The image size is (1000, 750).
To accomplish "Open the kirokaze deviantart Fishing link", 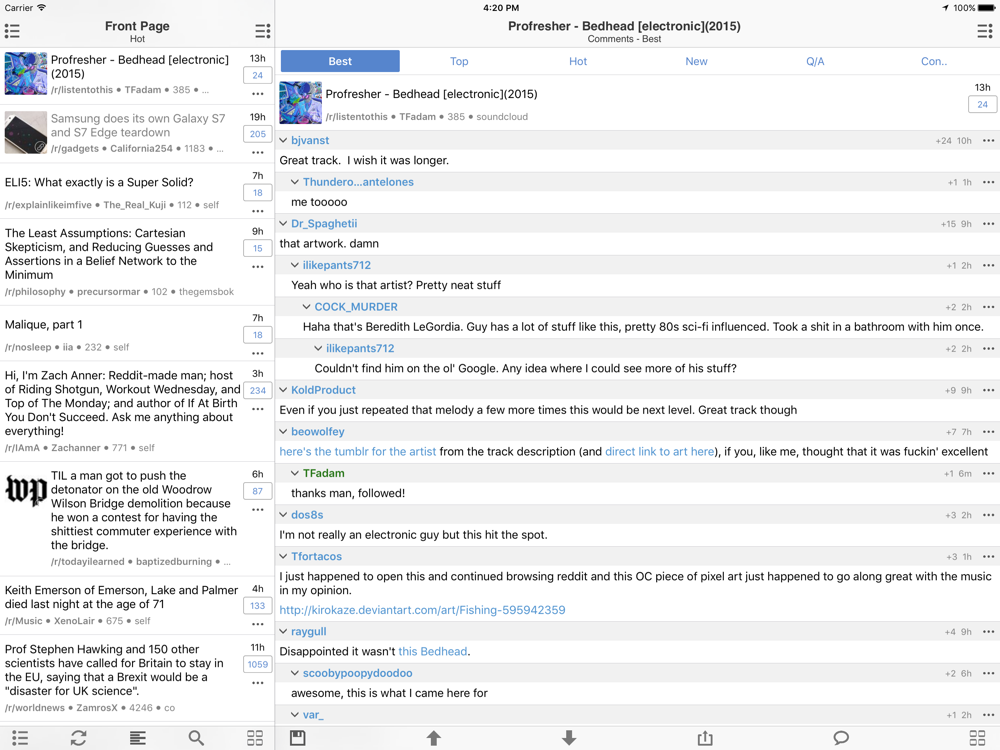I will pos(422,610).
